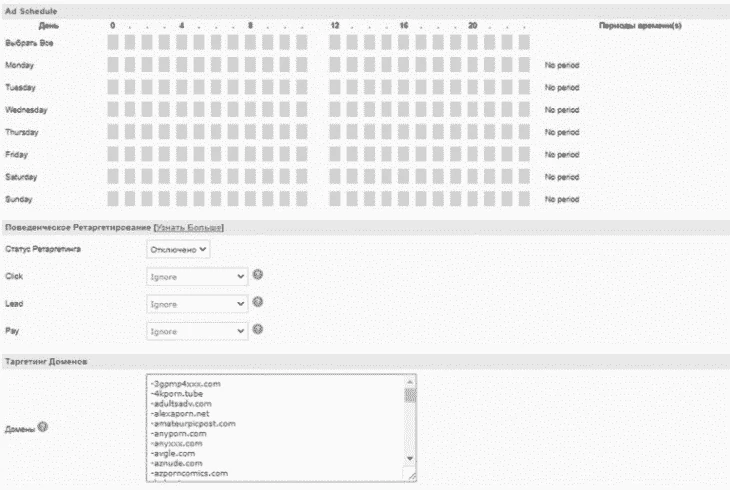Click the -adultsadv.com domain line
730x490 pixels.
coord(181,404)
